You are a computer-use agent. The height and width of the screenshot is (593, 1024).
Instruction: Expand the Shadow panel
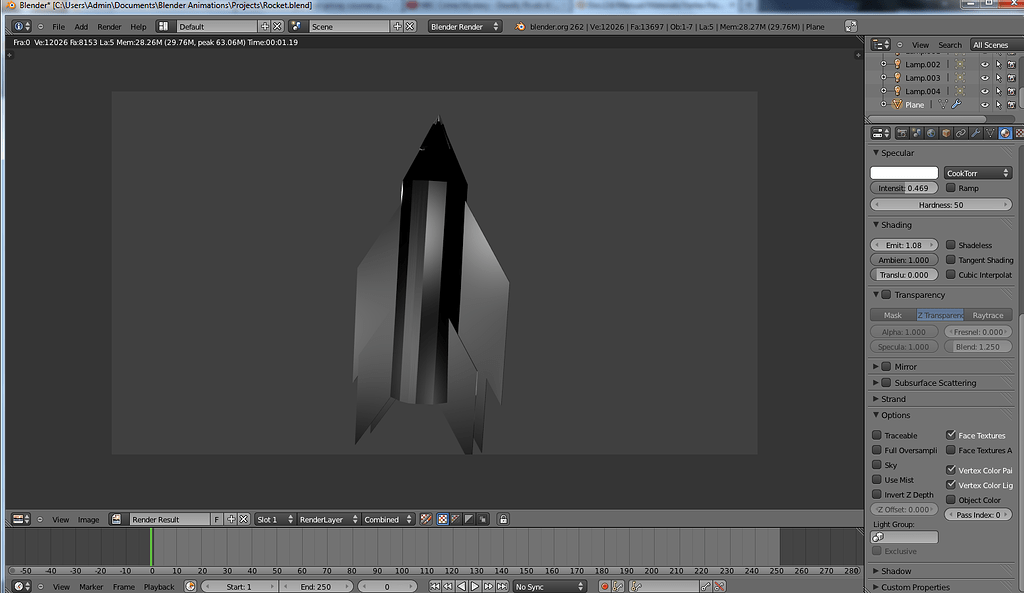pyautogui.click(x=876, y=571)
